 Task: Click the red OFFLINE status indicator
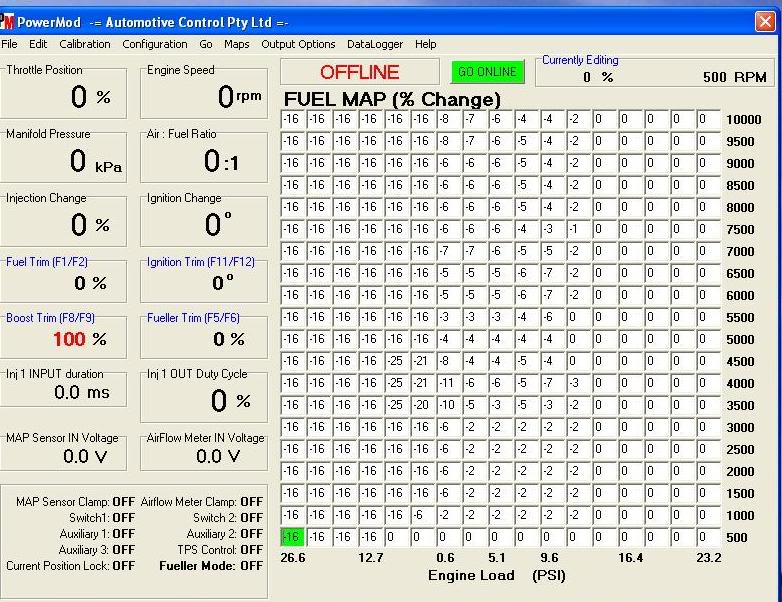360,72
